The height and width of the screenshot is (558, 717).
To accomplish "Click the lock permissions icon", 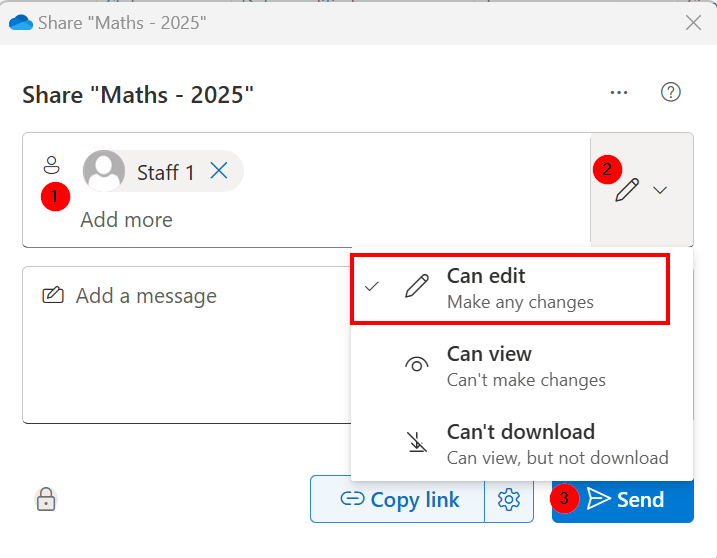I will coord(45,499).
